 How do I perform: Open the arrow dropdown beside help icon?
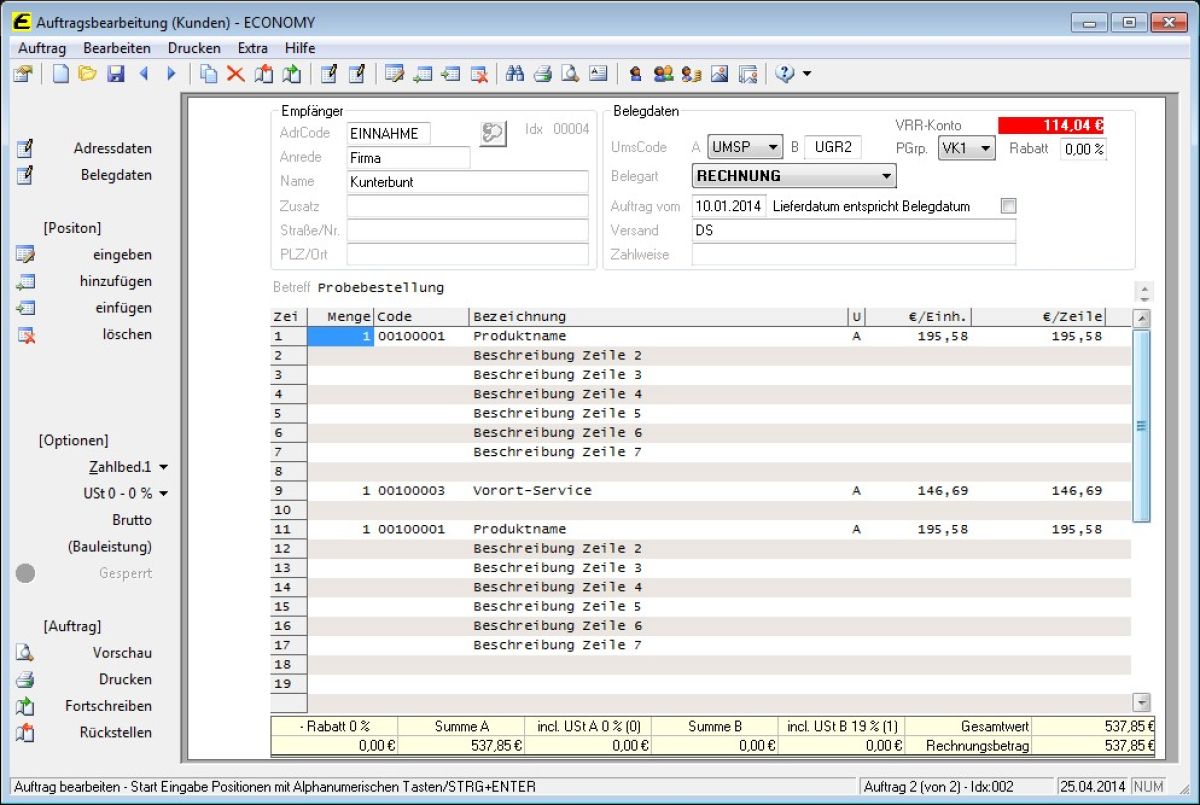(x=807, y=74)
